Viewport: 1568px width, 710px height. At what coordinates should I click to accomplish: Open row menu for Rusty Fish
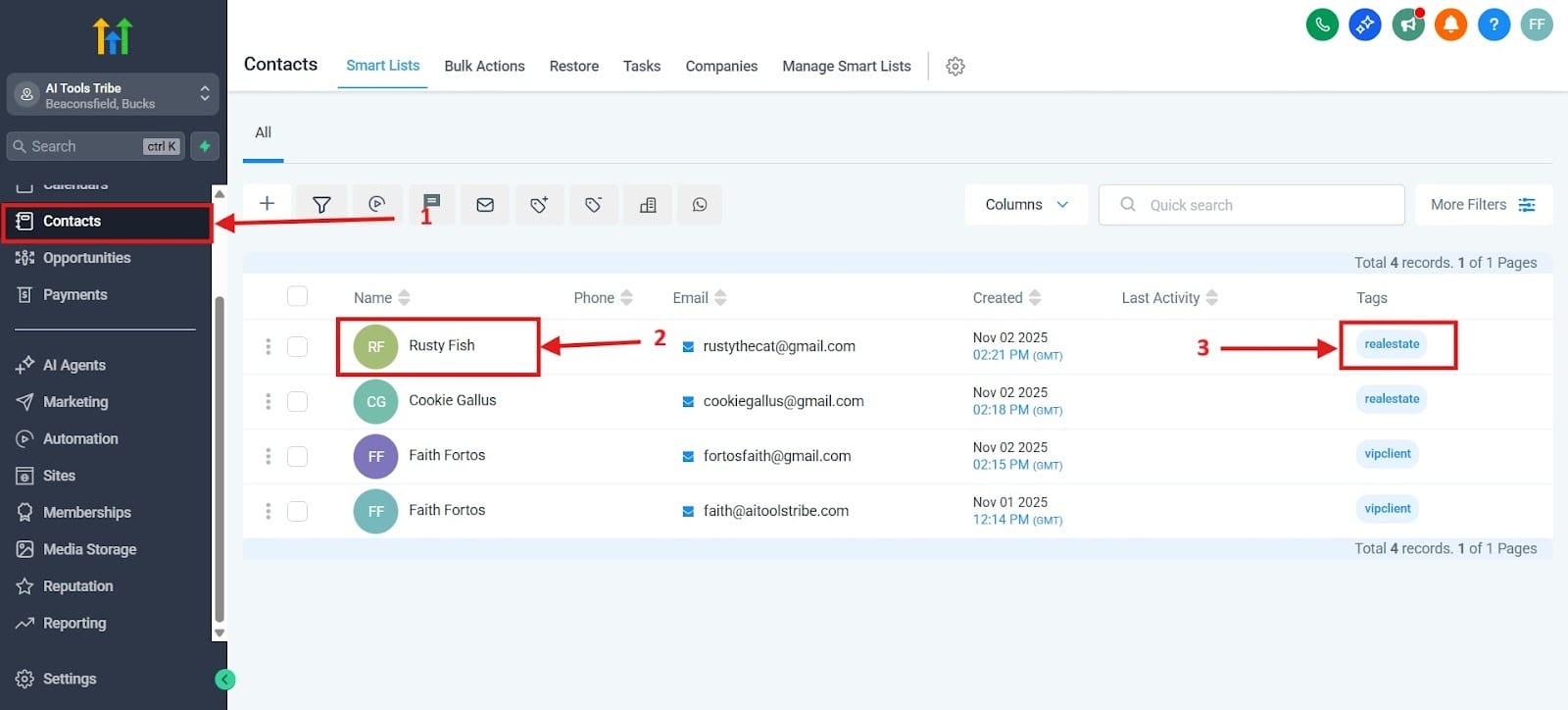tap(268, 346)
